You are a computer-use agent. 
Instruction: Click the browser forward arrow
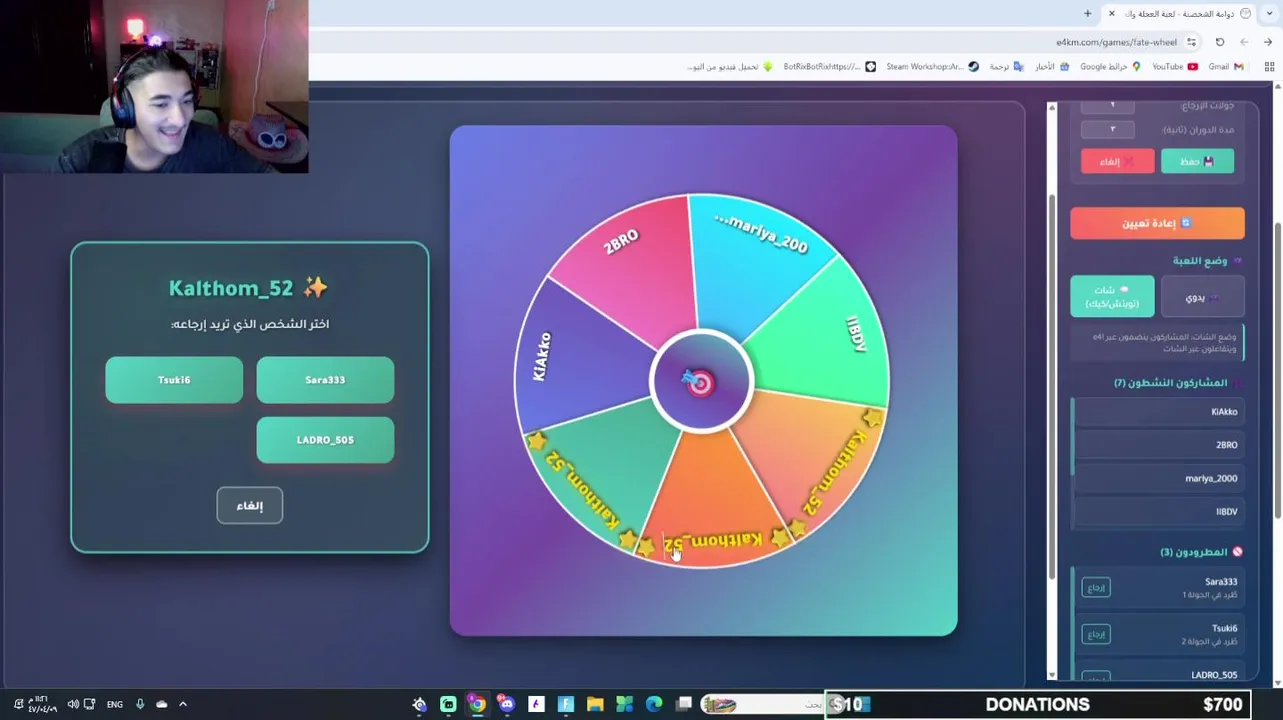(x=1244, y=42)
